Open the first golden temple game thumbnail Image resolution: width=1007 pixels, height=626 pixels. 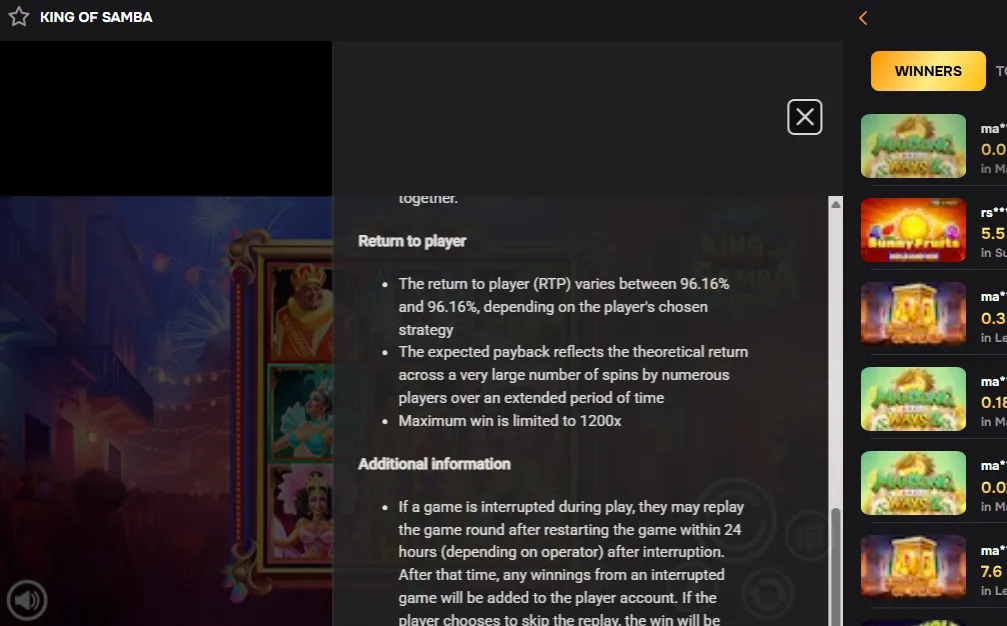[x=913, y=314]
